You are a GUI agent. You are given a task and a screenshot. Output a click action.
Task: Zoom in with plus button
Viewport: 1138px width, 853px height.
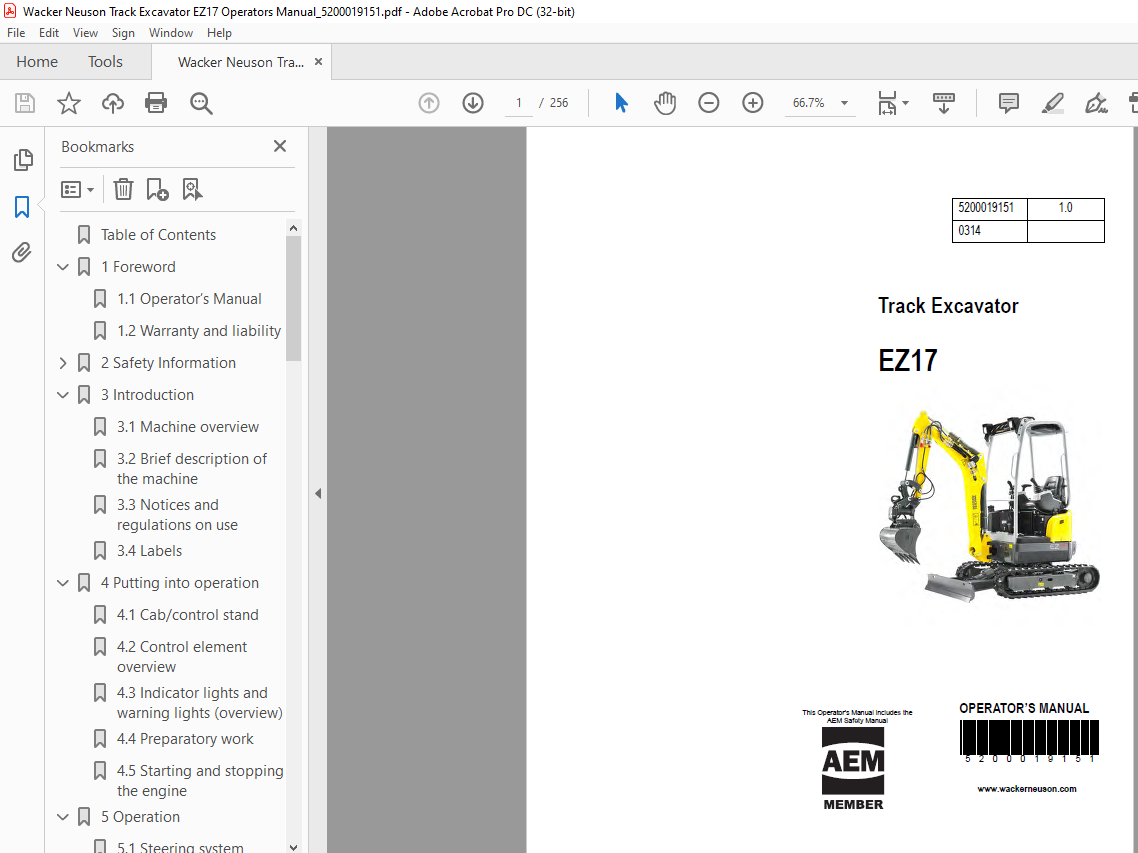[x=753, y=103]
